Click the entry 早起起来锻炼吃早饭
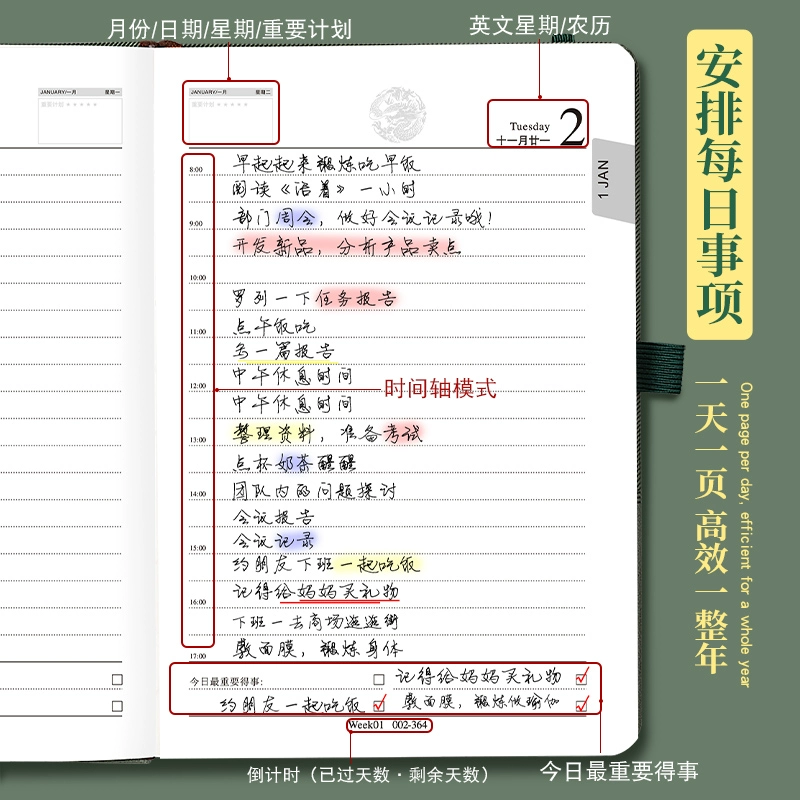Image resolution: width=800 pixels, height=800 pixels. click(327, 163)
